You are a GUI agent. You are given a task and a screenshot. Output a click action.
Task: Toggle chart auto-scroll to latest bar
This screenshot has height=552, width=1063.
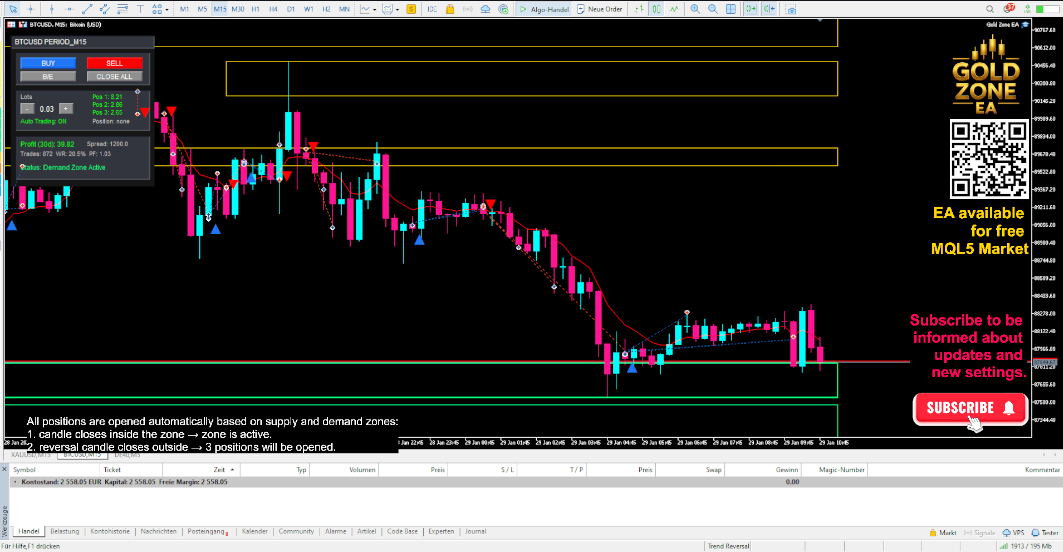[751, 9]
